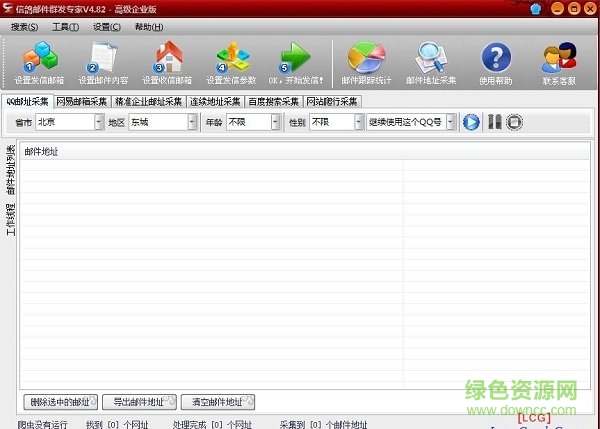600x429 pixels.
Task: Close the application window
Action: point(590,8)
